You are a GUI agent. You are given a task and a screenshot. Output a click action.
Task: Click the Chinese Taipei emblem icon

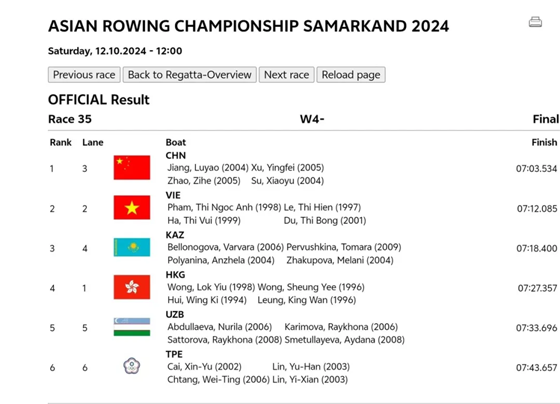tap(132, 366)
